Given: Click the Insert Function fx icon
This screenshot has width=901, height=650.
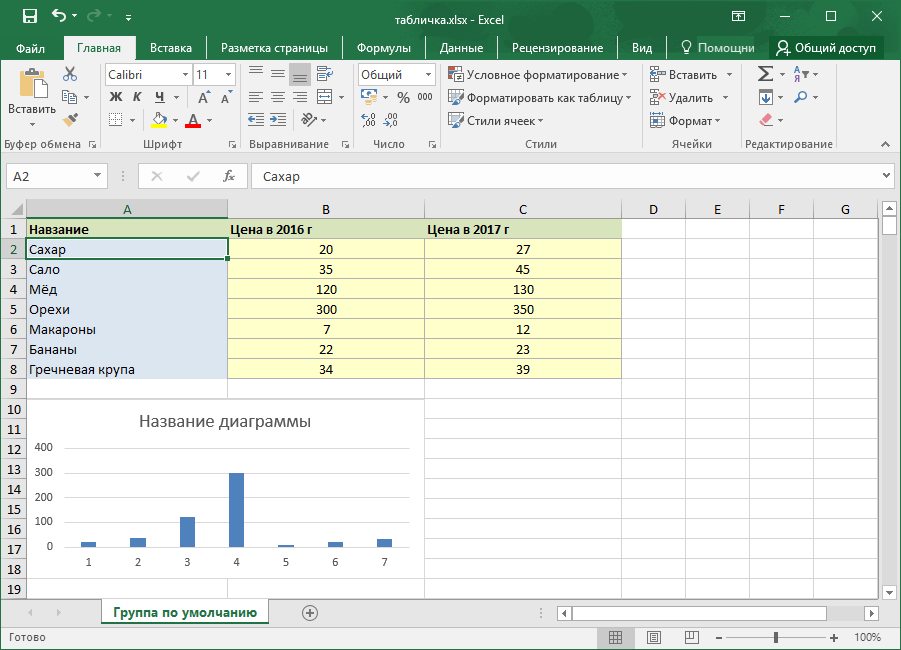Looking at the screenshot, I should coord(229,176).
